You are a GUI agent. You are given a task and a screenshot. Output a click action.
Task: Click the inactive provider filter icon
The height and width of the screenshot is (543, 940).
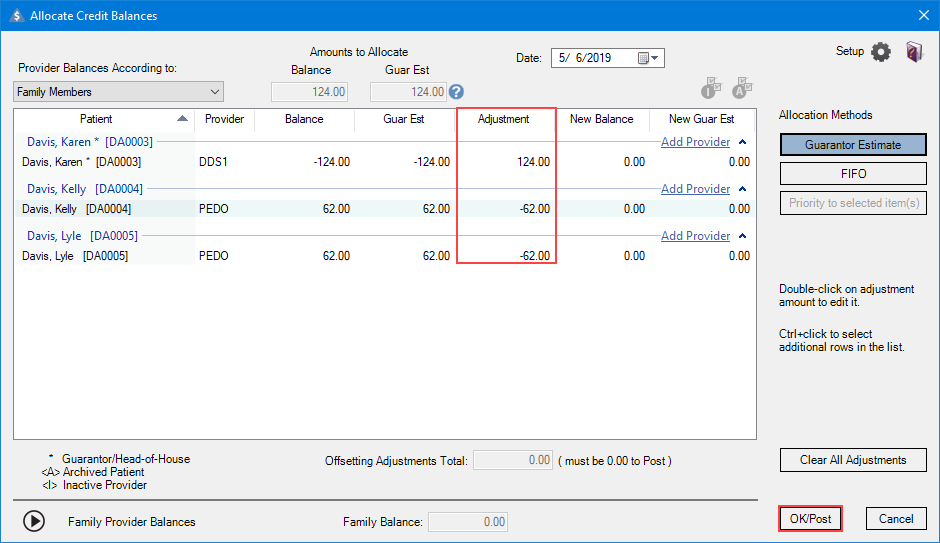pyautogui.click(x=711, y=90)
